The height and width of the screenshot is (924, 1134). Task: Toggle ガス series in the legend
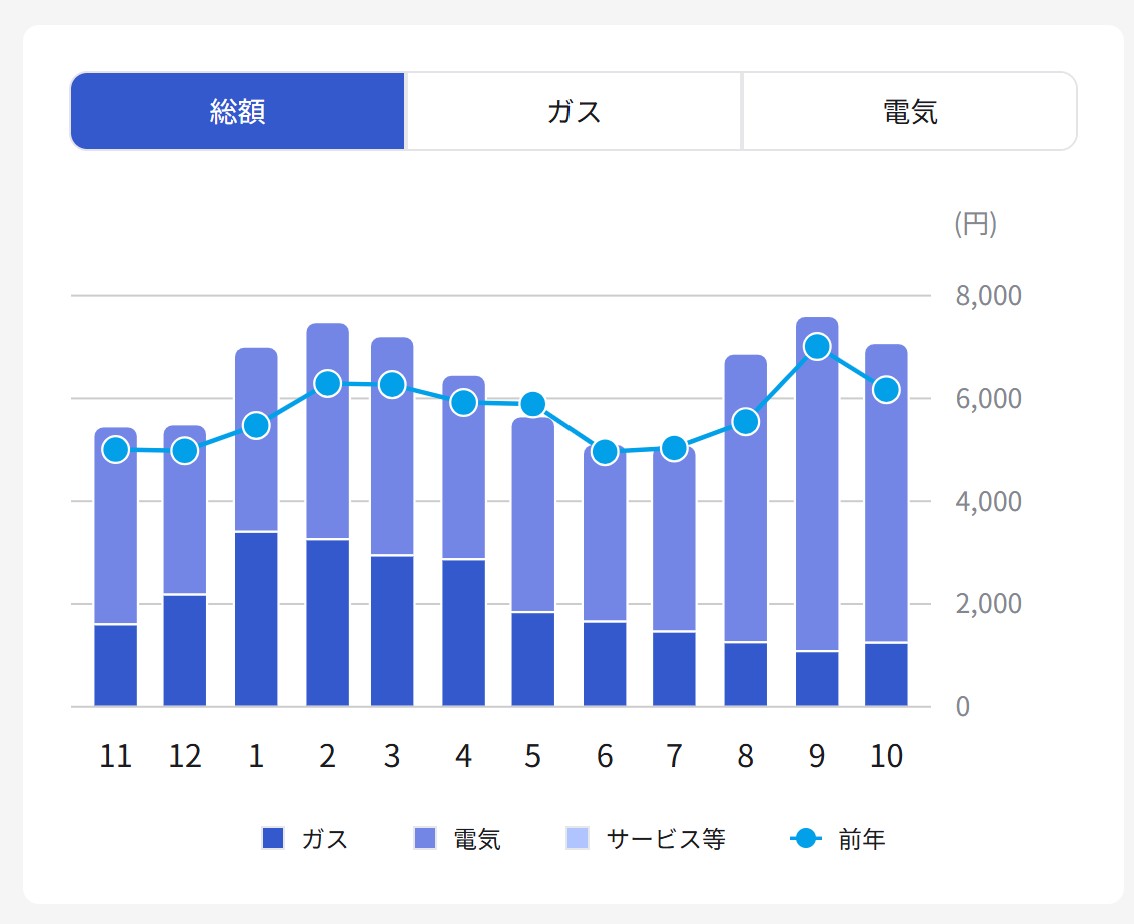[x=305, y=838]
